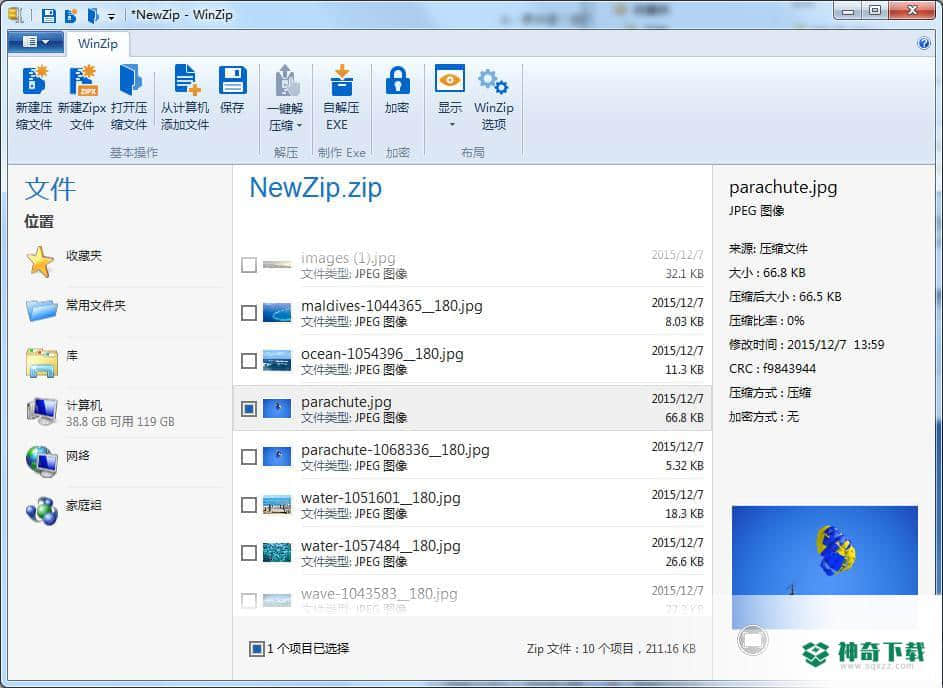
Task: Click the Display (显示) eye icon
Action: click(x=450, y=79)
